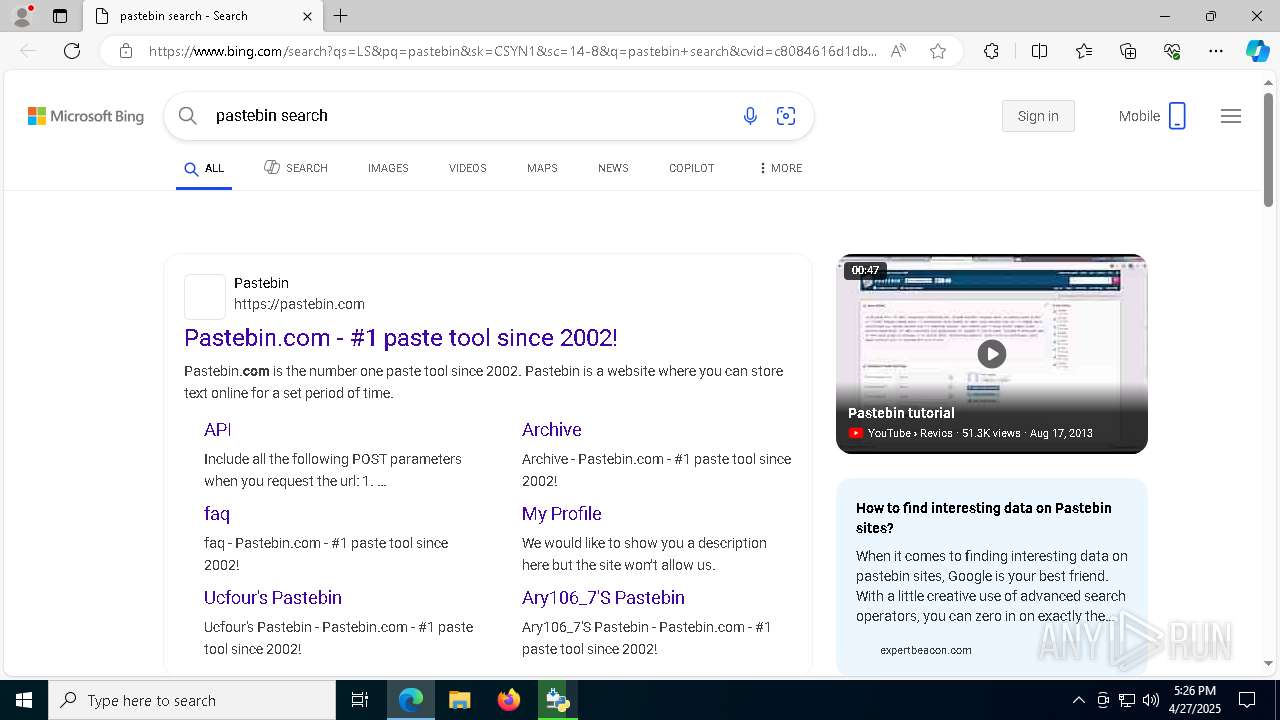This screenshot has width=1280, height=720.
Task: Close the pastebin search tab
Action: [307, 16]
